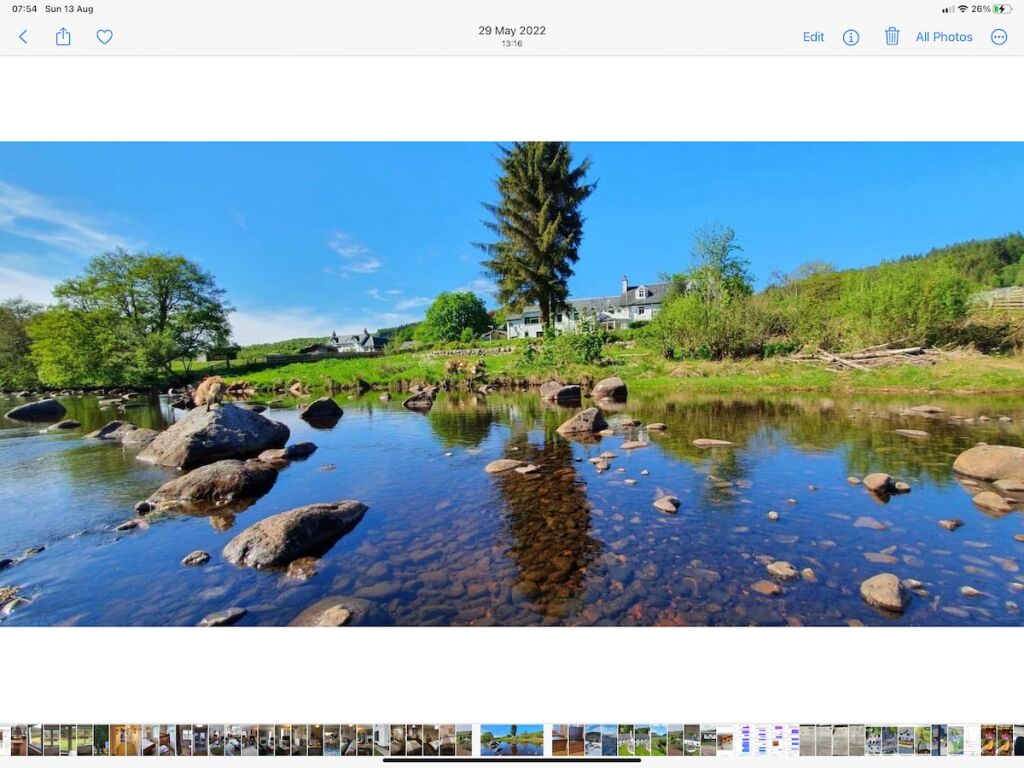
Task: Open the All Photos view
Action: [944, 37]
